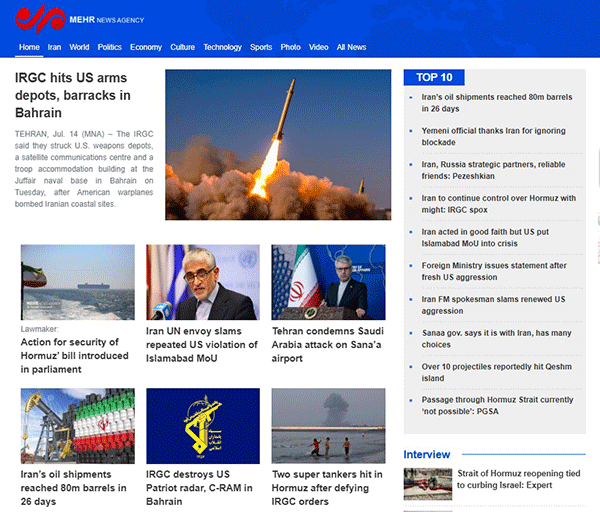Click the 'Lawmaker:' label above Hormuz bill headline

(x=39, y=329)
